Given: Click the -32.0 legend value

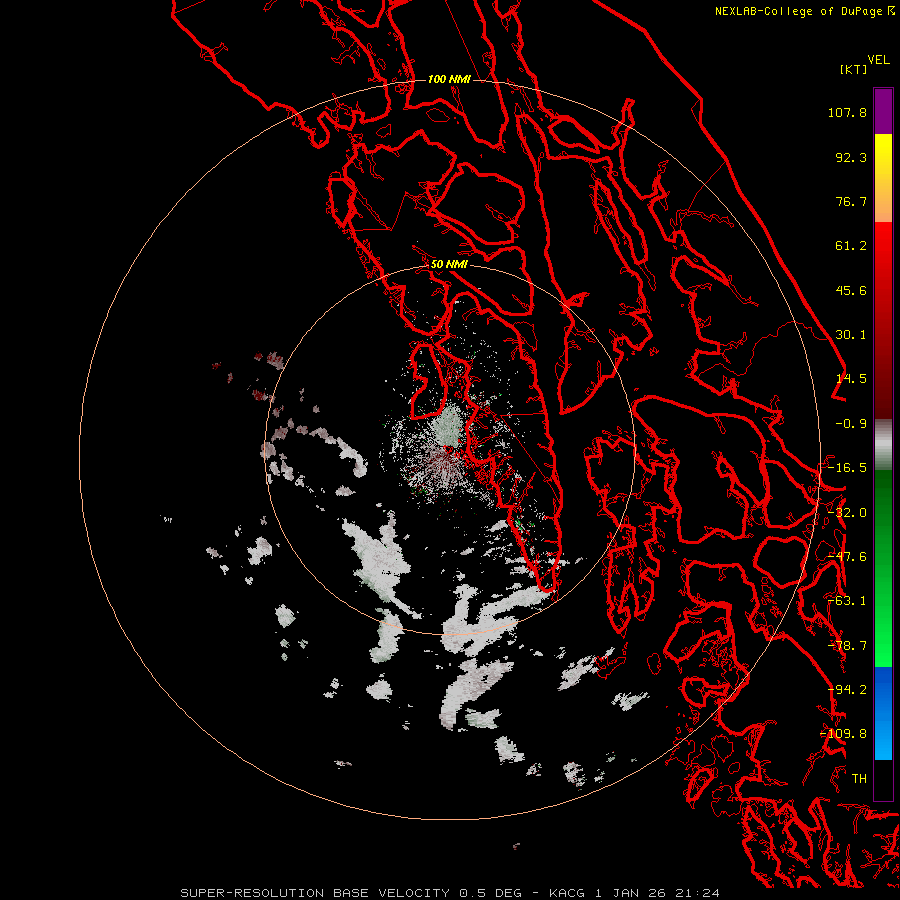Looking at the screenshot, I should pyautogui.click(x=847, y=513).
